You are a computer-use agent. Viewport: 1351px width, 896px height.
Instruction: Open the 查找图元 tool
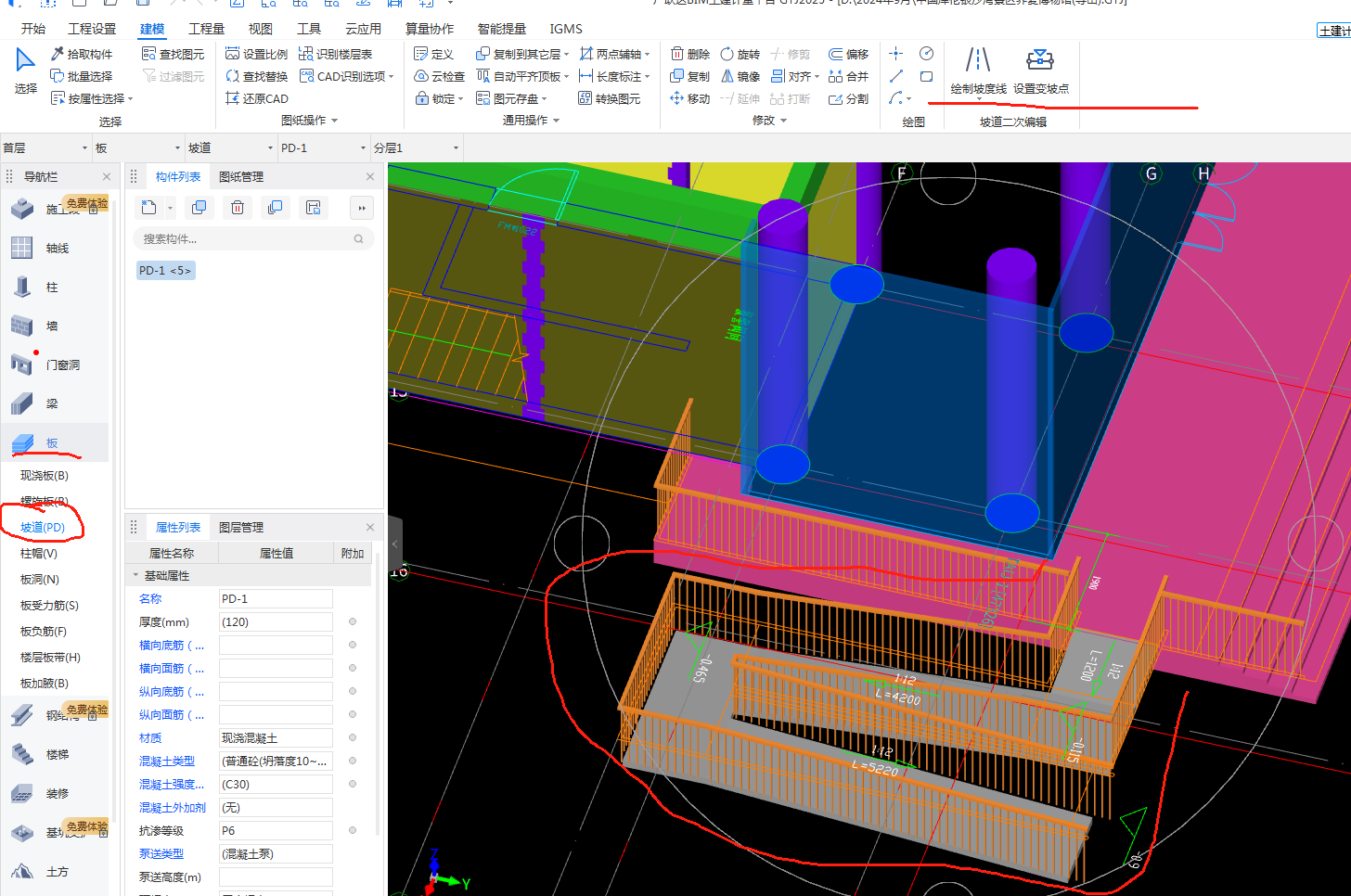(x=174, y=54)
